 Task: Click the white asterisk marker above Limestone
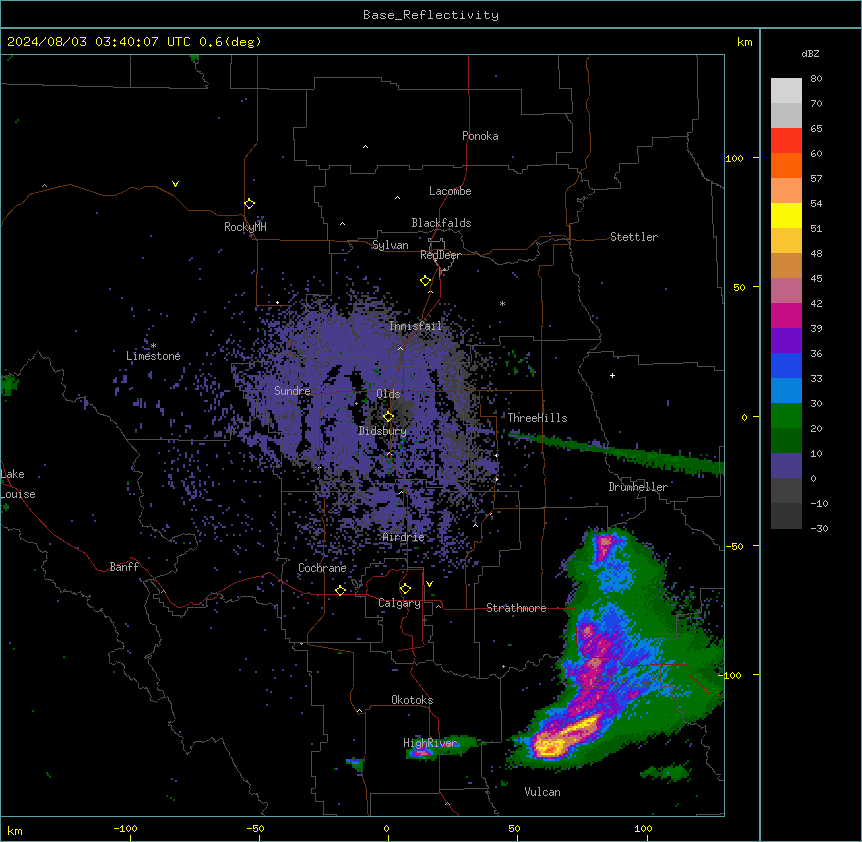coord(153,346)
